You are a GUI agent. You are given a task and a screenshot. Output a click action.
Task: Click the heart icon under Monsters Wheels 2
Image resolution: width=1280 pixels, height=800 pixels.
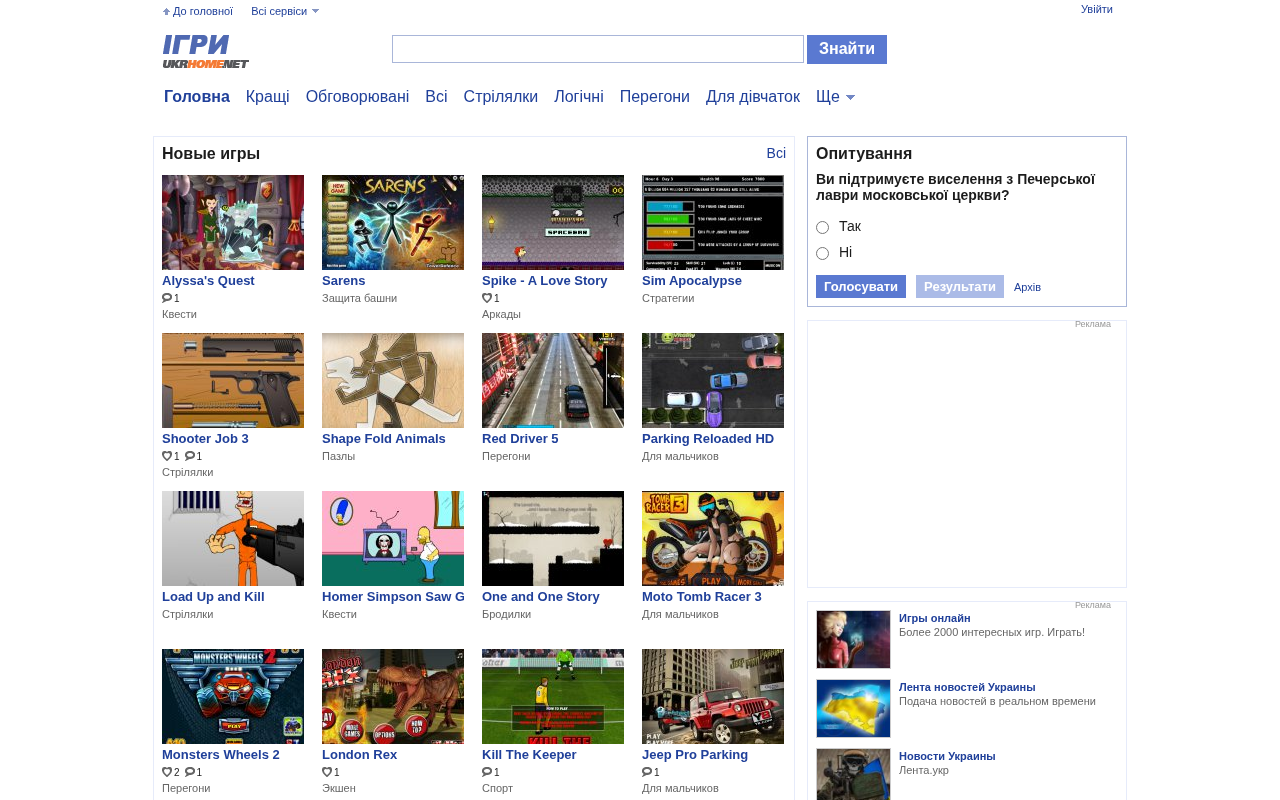tap(167, 772)
